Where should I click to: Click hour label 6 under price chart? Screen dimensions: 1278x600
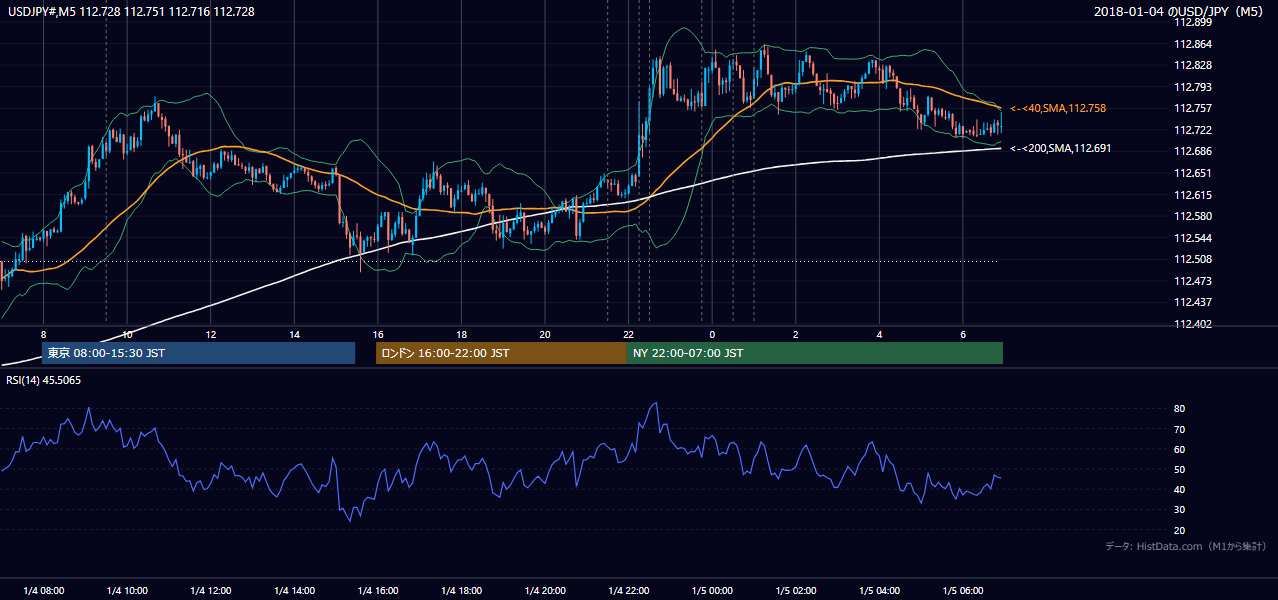[963, 334]
